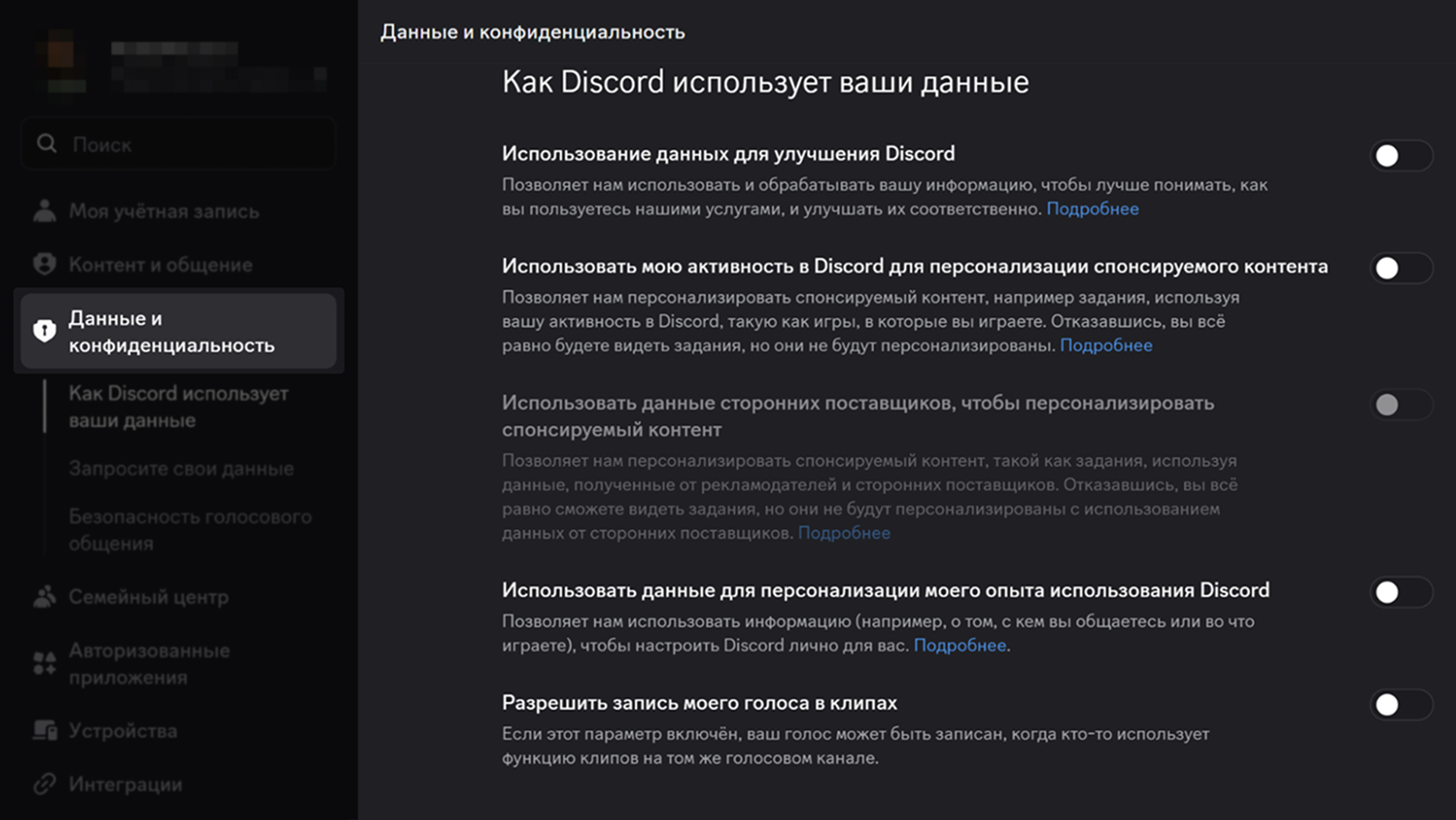Jump to Запросите свои данные subsection
Viewport: 1456px width, 820px height.
181,468
